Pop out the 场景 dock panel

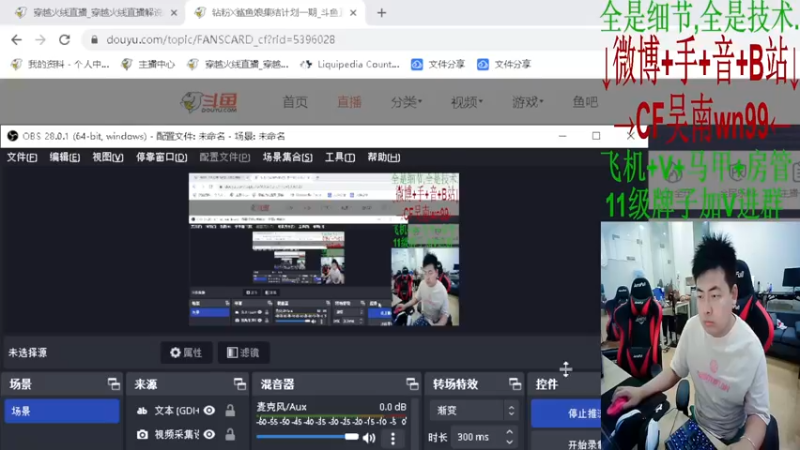point(114,384)
